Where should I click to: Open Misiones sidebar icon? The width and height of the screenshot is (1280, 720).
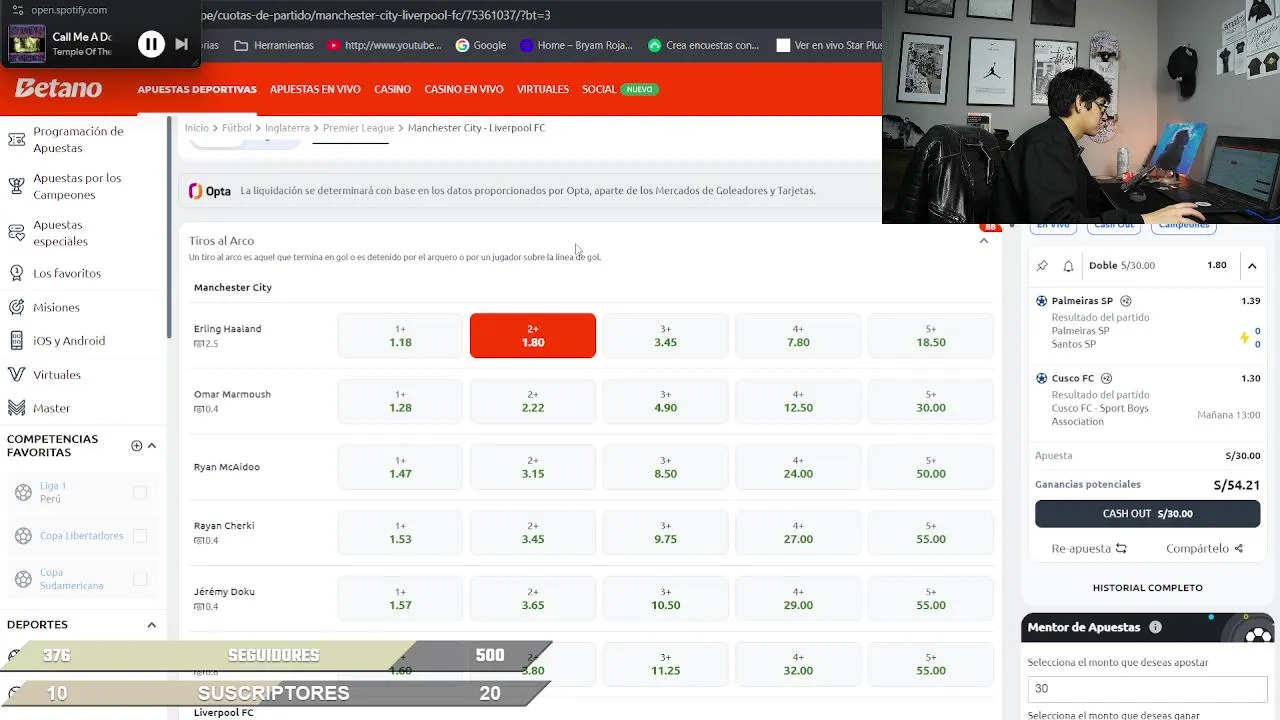click(16, 307)
